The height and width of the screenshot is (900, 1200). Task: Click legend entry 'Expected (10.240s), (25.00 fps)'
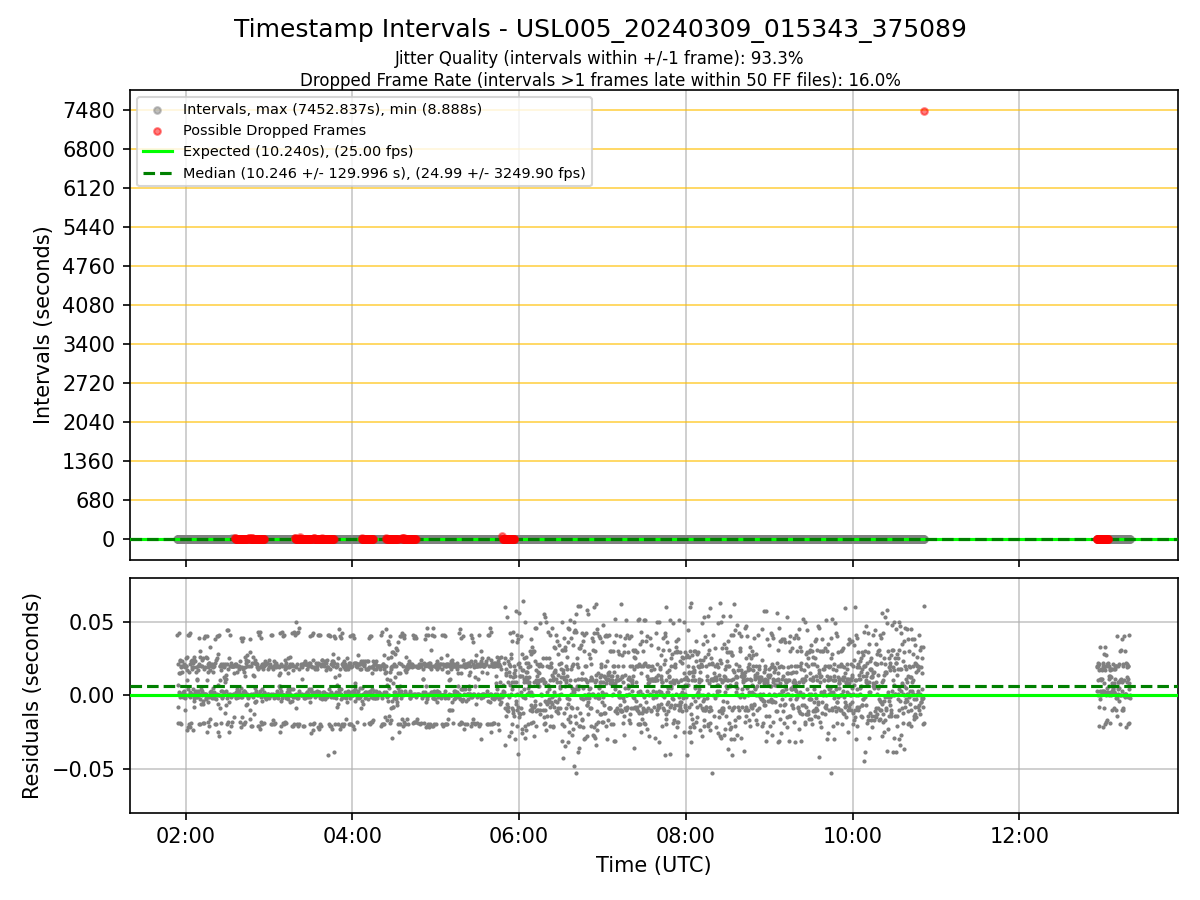click(298, 152)
